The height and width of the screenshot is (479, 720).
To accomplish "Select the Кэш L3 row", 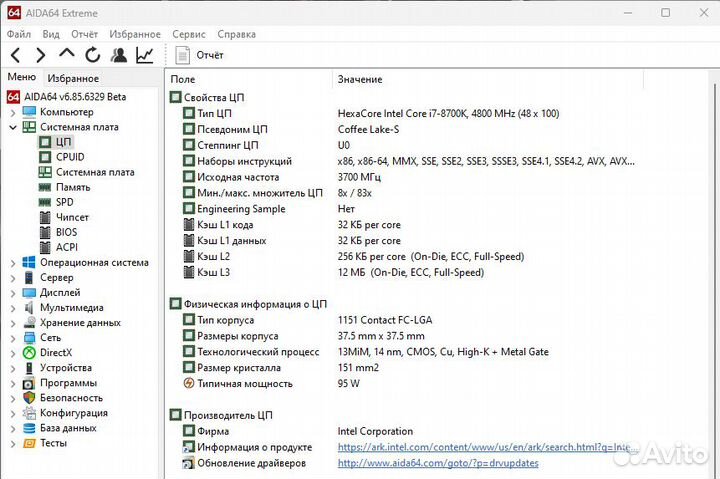I will point(333,272).
